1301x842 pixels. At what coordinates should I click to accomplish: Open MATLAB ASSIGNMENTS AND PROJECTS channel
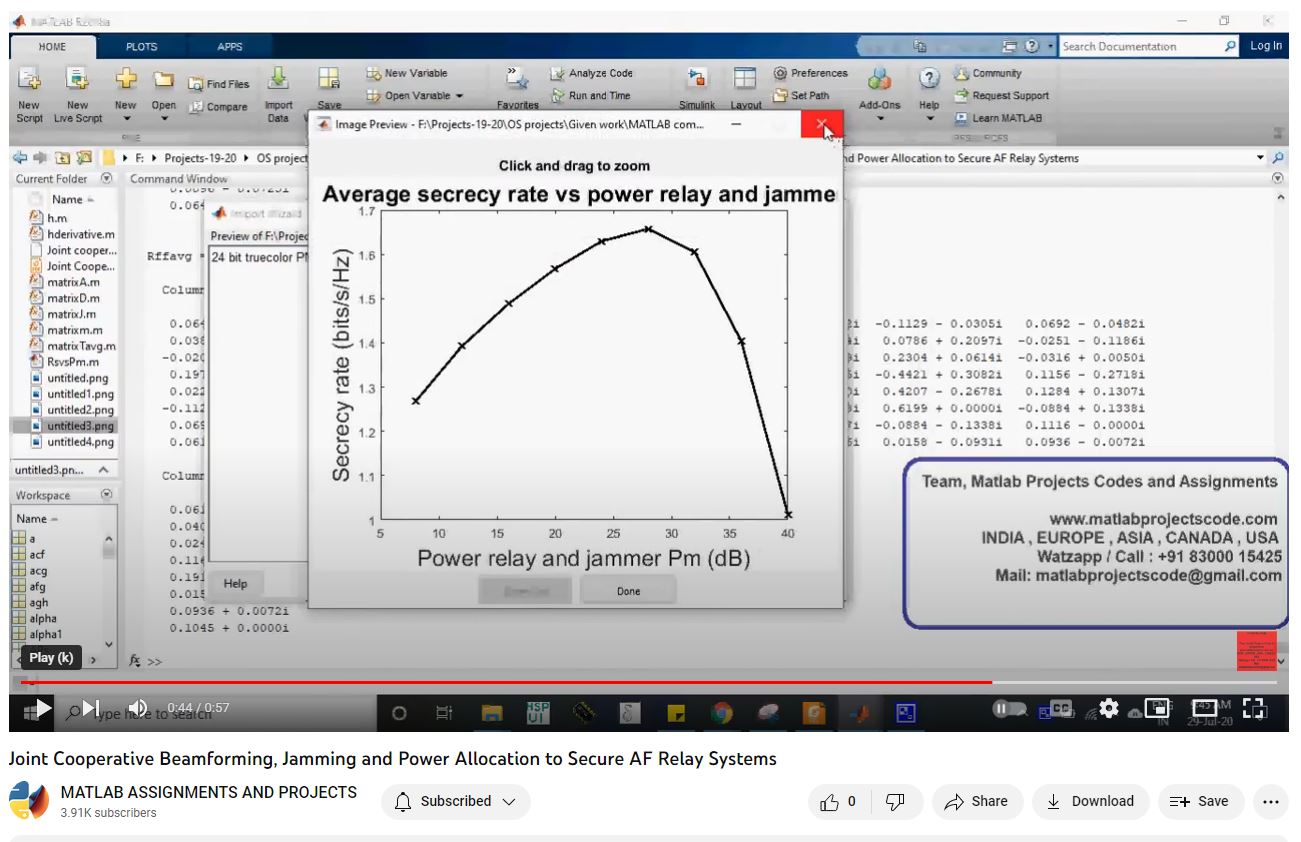pyautogui.click(x=208, y=792)
